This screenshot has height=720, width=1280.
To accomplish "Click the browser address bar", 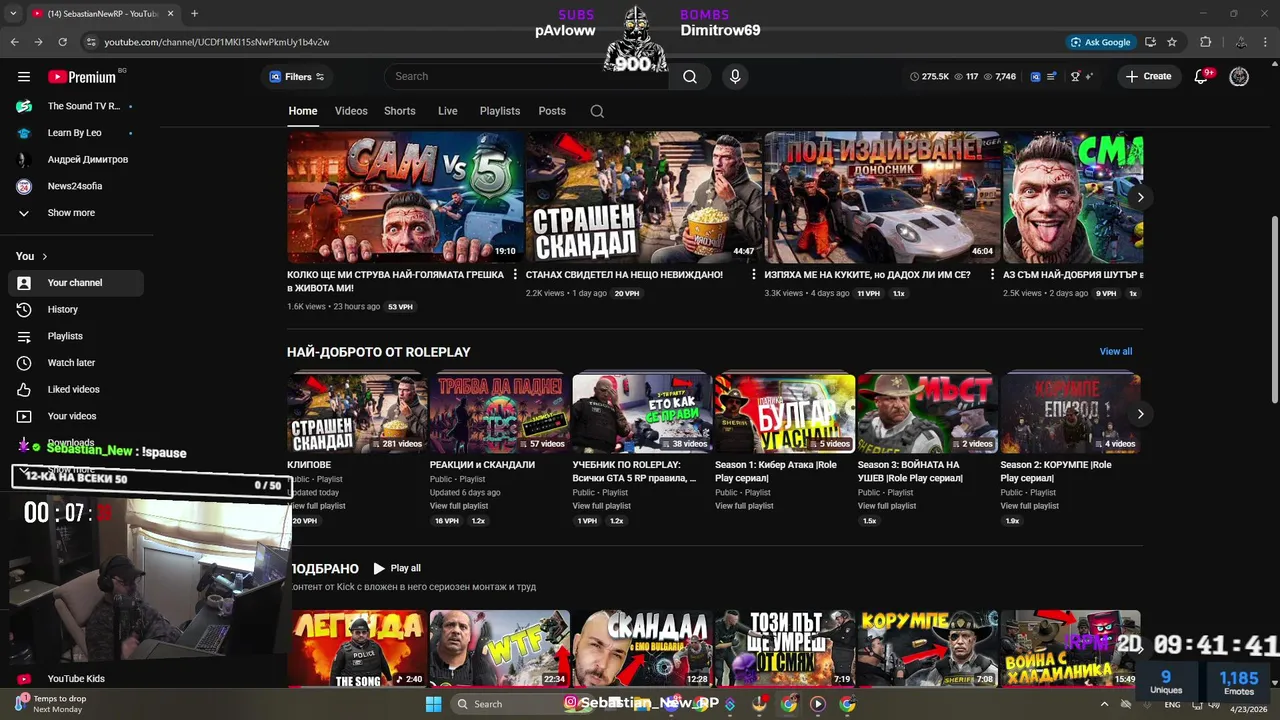I will click(570, 42).
